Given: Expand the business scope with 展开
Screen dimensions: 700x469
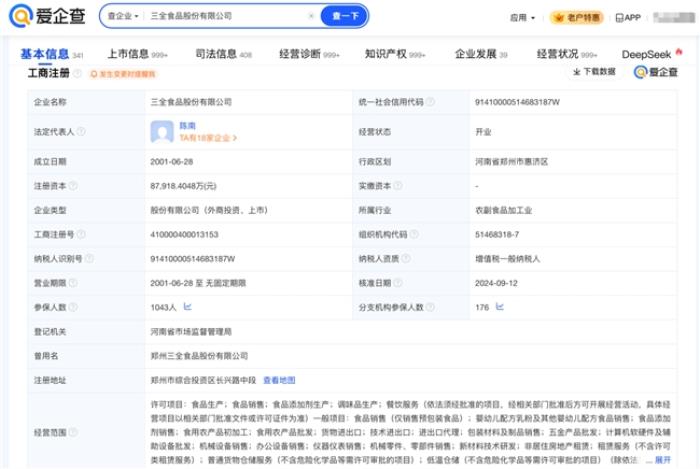Looking at the screenshot, I should point(662,460).
